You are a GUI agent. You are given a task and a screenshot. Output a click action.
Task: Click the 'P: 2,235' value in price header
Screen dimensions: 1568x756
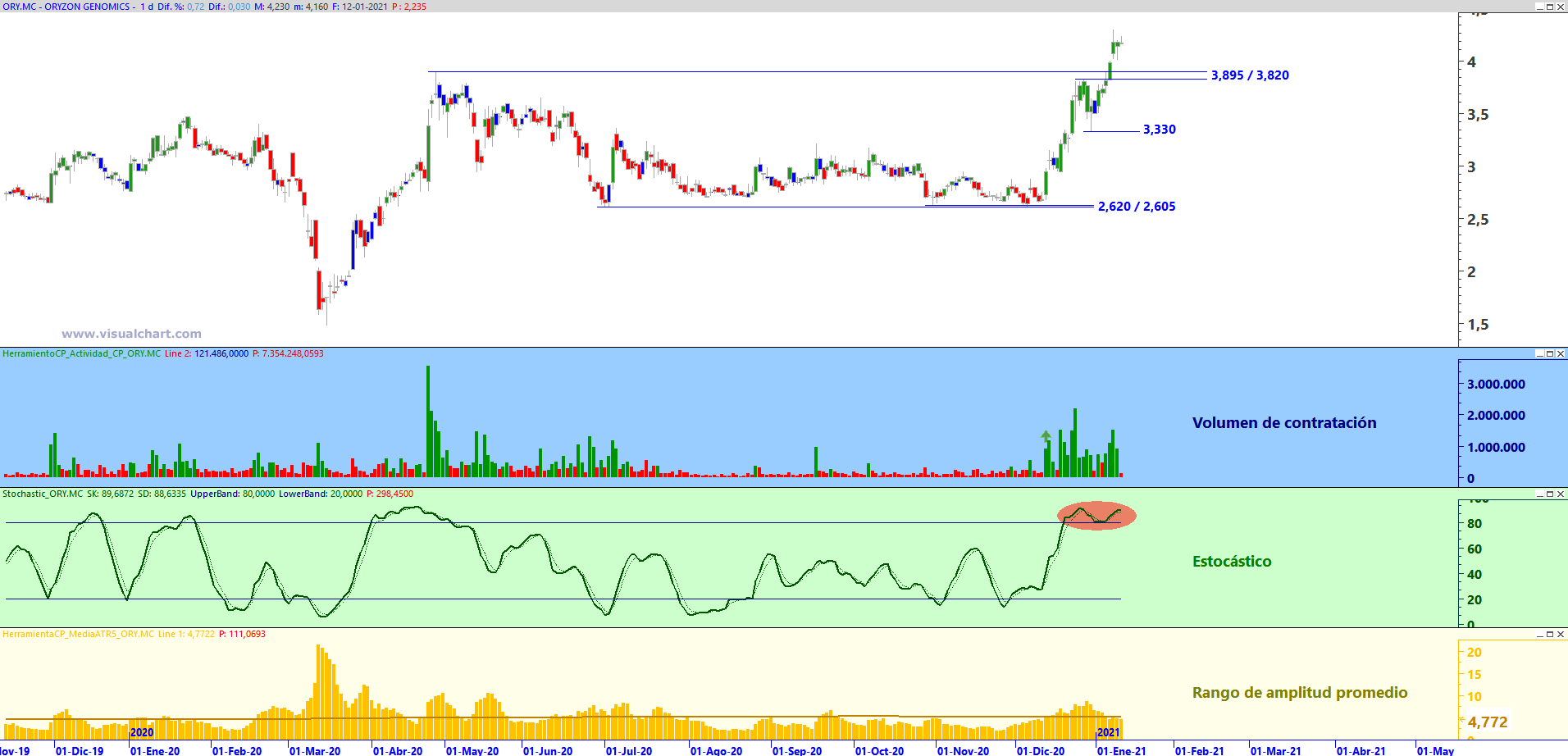pos(409,7)
